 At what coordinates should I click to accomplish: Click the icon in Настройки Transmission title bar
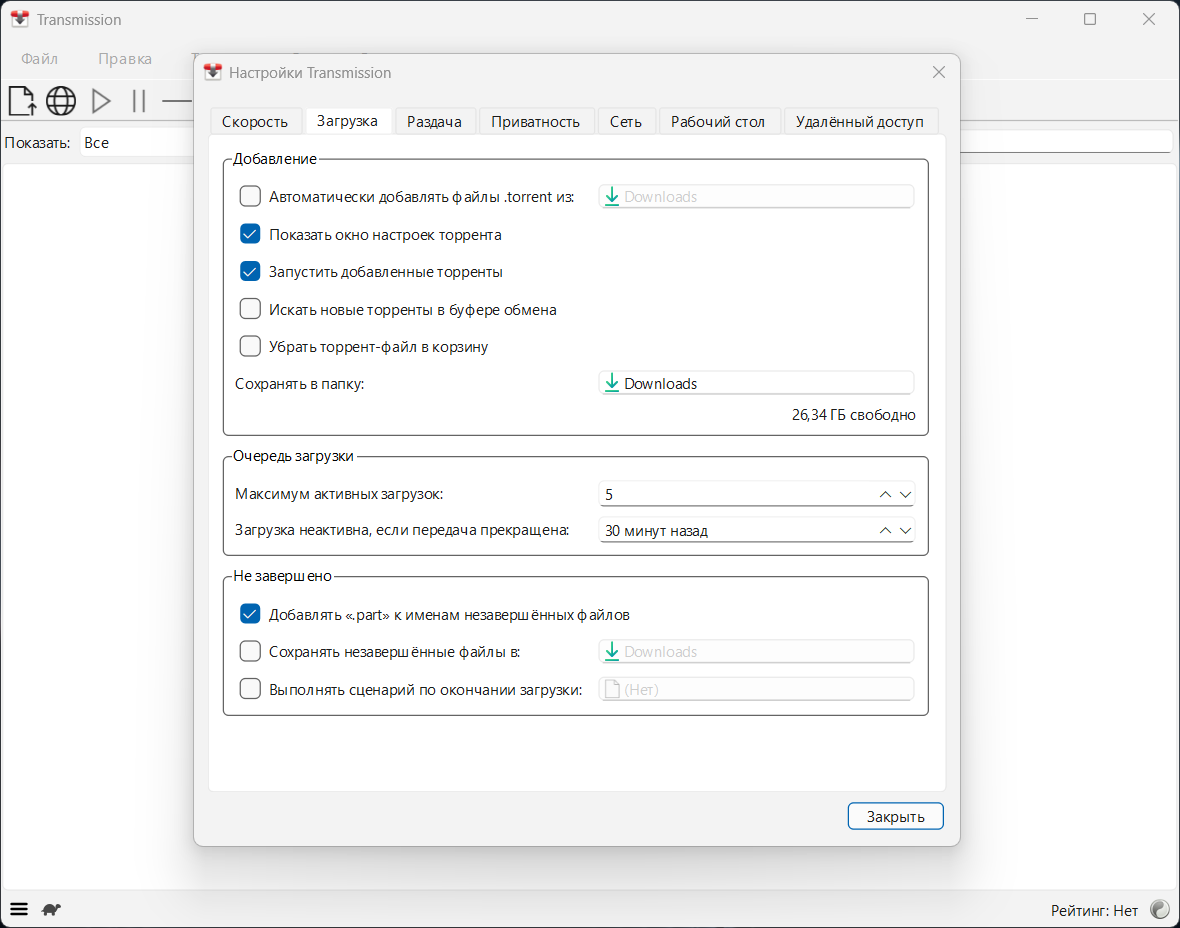pyautogui.click(x=213, y=72)
